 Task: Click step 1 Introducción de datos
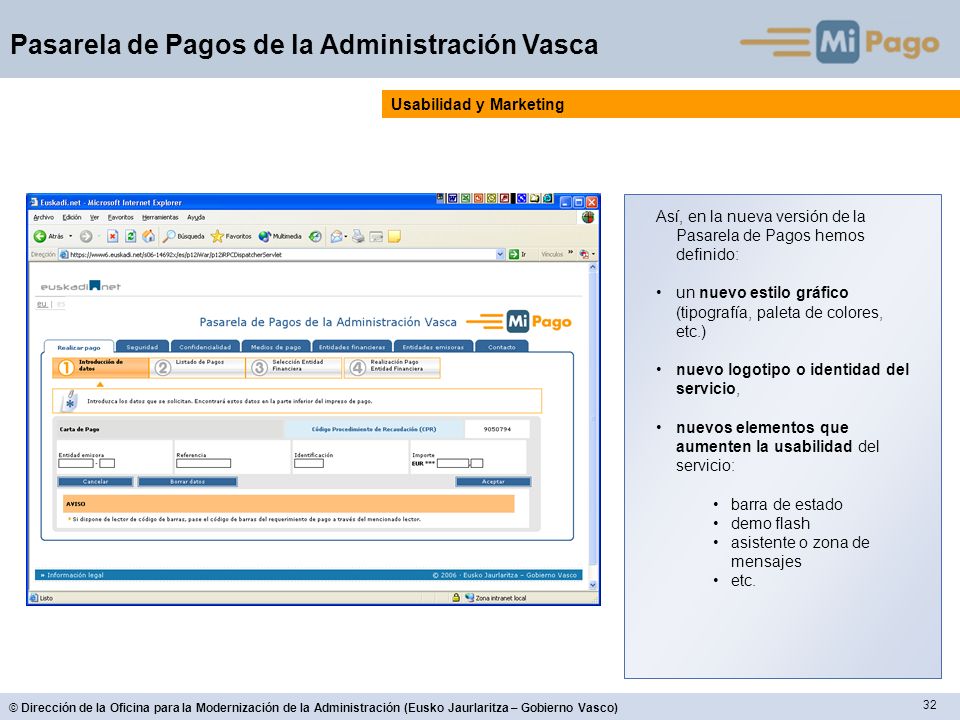coord(101,367)
